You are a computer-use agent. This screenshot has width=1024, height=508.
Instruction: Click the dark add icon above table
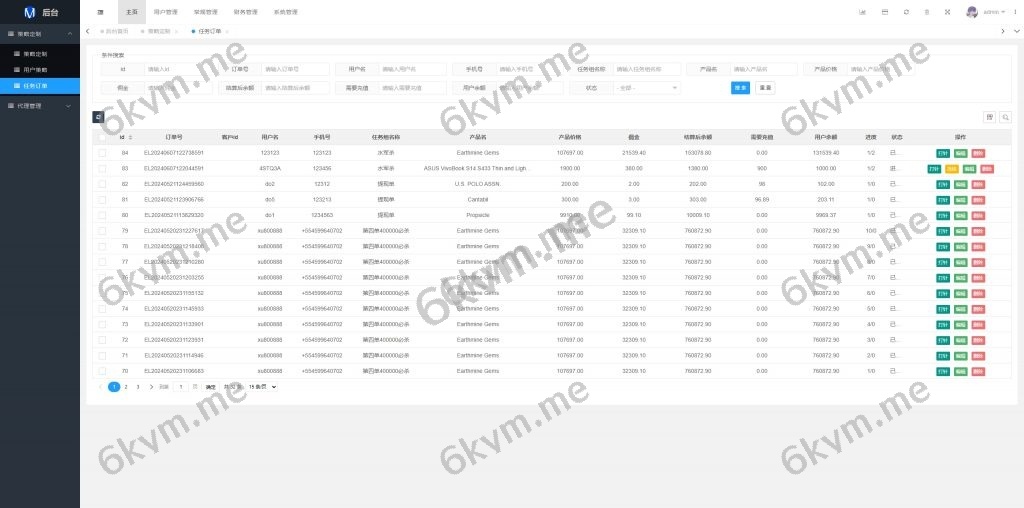99,117
